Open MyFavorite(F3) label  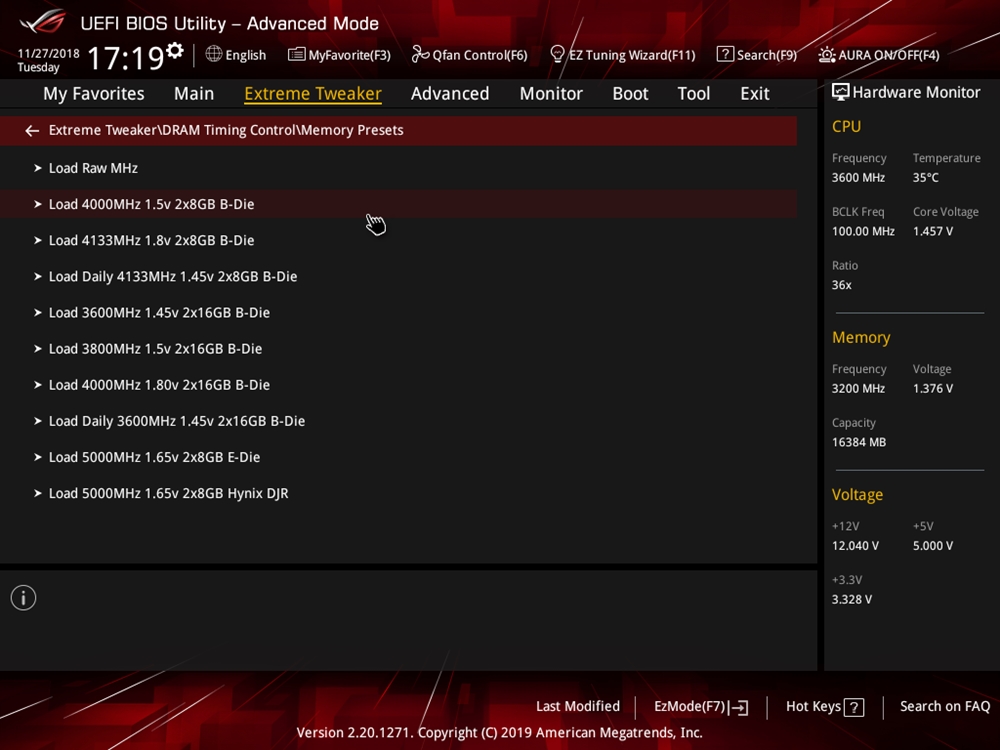click(349, 55)
